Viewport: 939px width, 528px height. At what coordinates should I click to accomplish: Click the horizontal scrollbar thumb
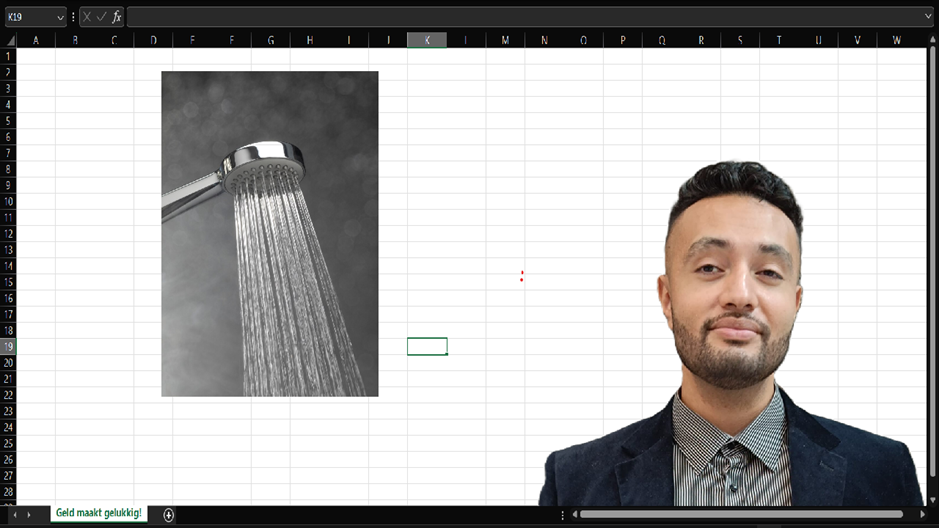pos(740,514)
